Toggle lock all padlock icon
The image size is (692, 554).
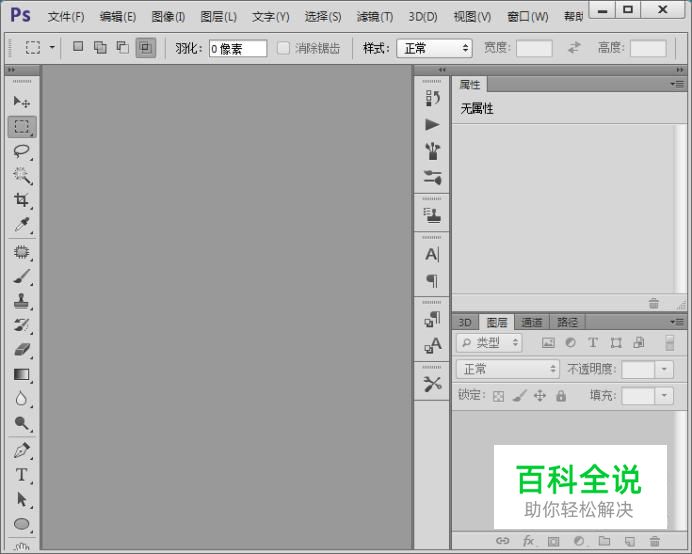[x=561, y=396]
